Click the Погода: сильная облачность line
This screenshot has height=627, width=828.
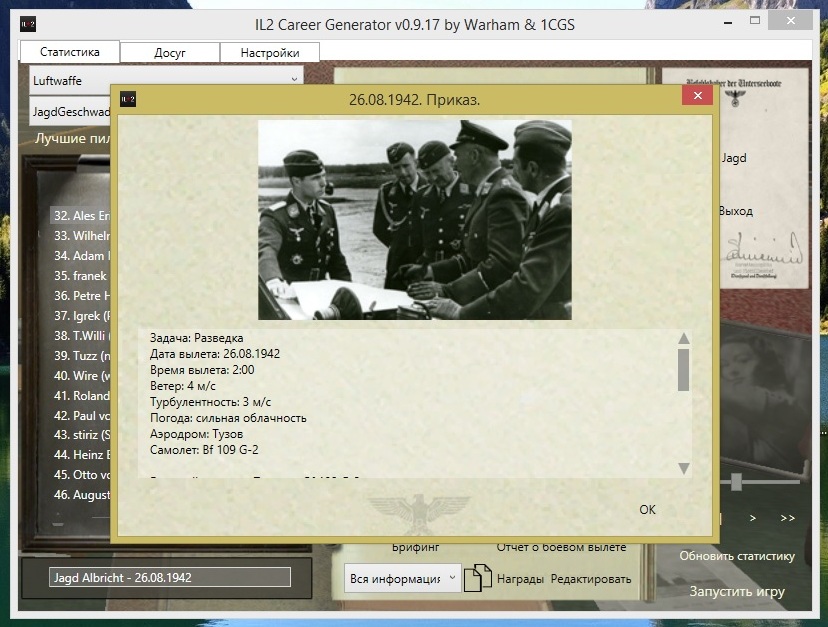coord(228,418)
